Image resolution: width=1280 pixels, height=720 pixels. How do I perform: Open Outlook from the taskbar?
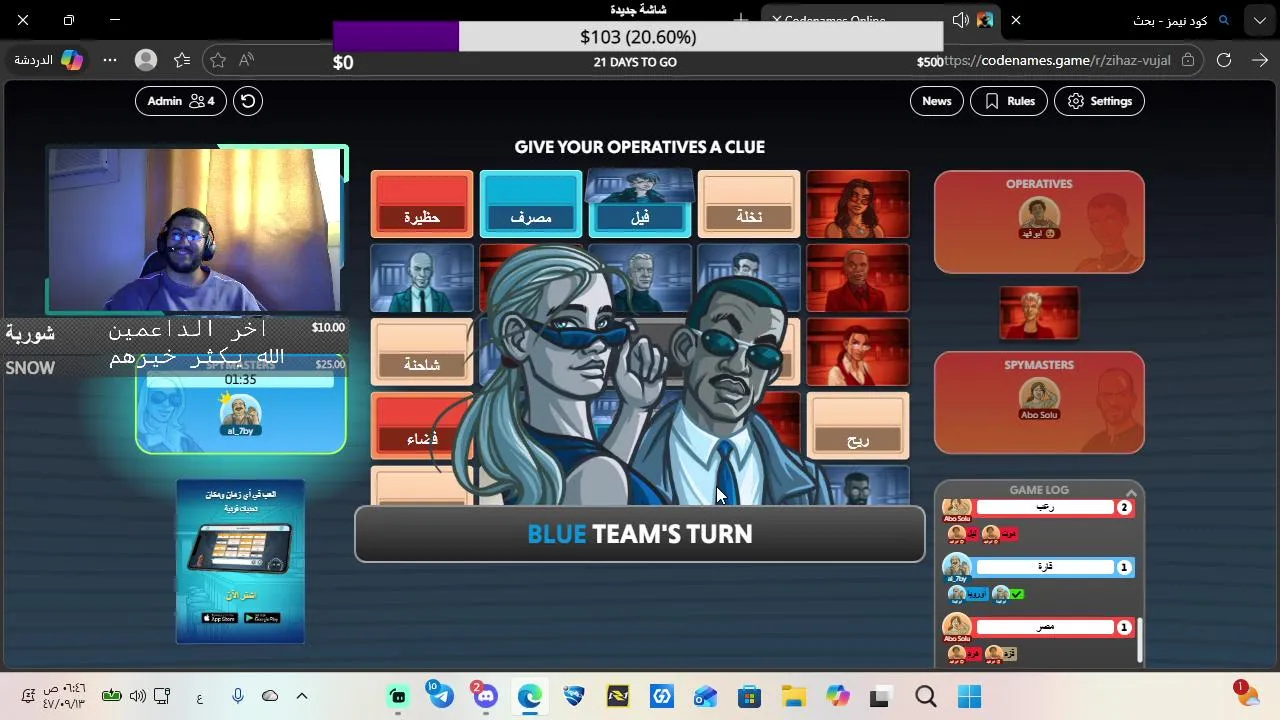pos(706,697)
